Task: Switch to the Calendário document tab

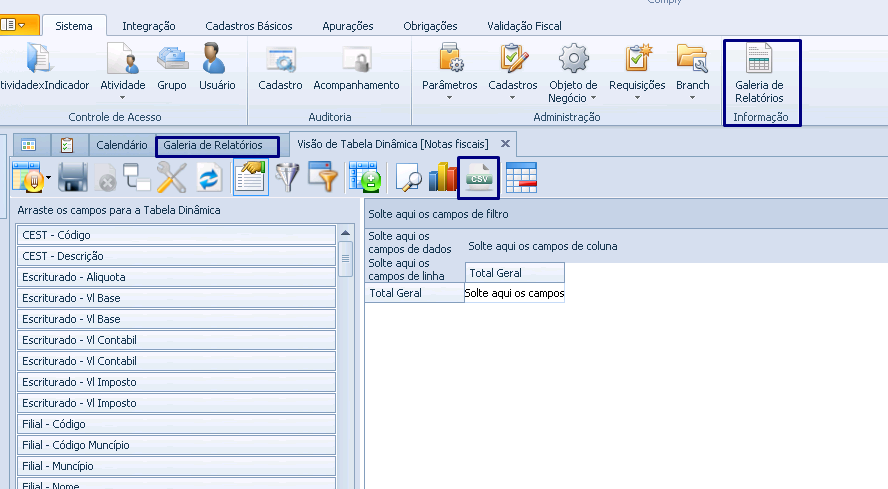Action: (121, 145)
